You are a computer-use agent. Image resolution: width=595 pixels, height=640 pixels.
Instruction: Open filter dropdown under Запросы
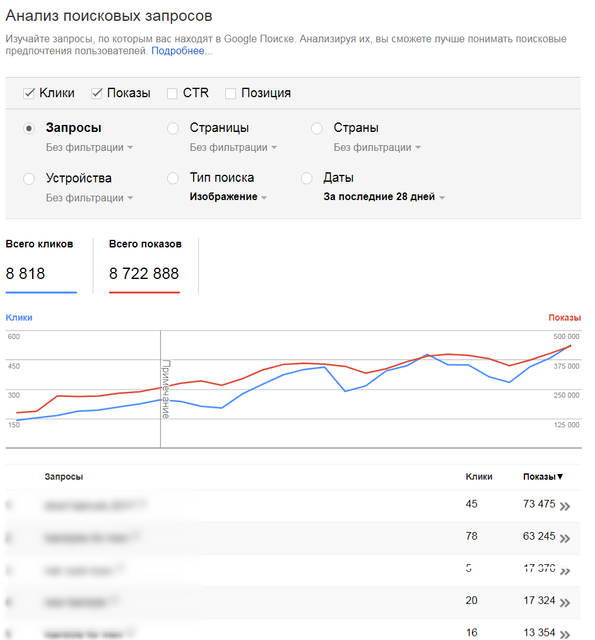tap(89, 147)
